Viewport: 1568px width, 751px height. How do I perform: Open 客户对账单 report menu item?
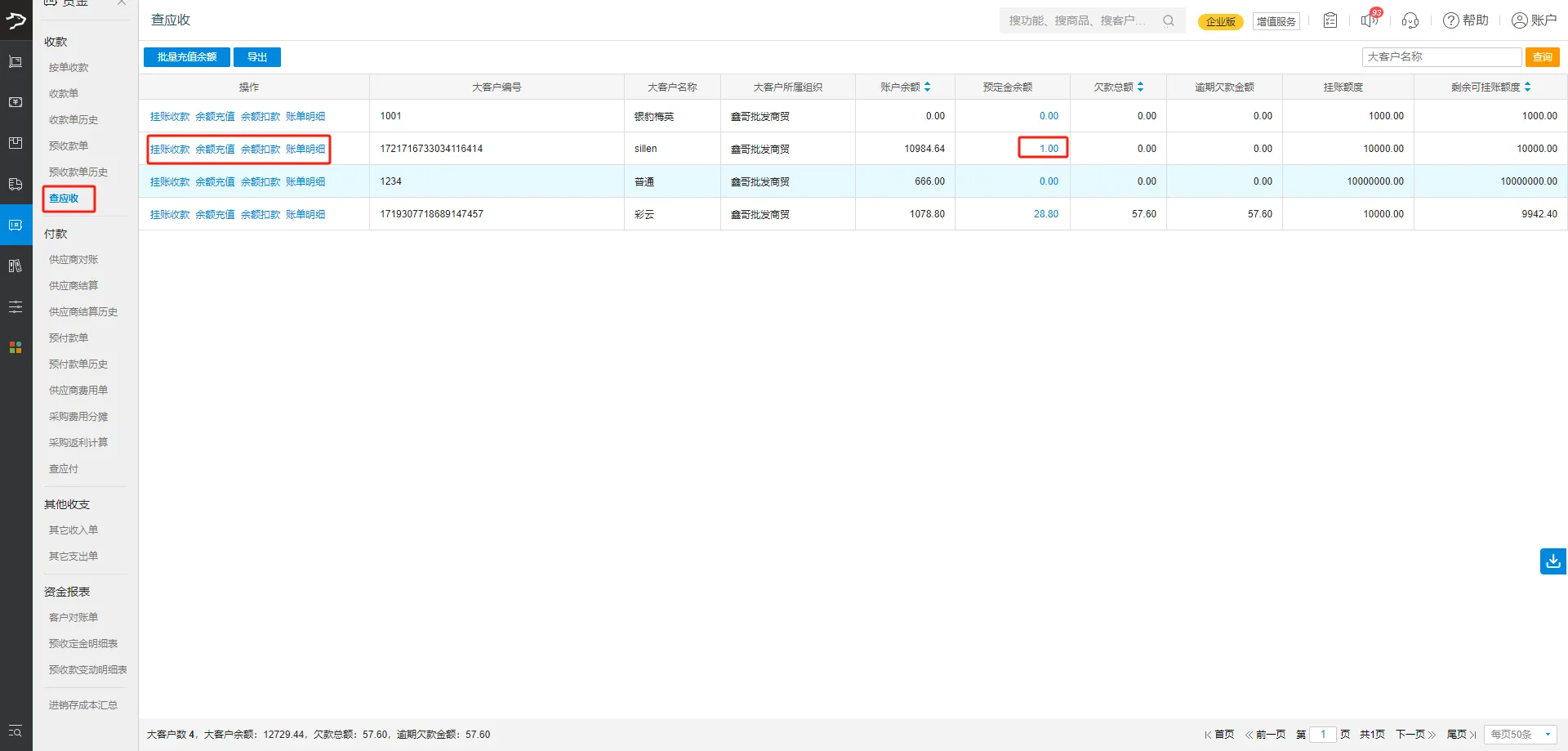[x=73, y=618]
